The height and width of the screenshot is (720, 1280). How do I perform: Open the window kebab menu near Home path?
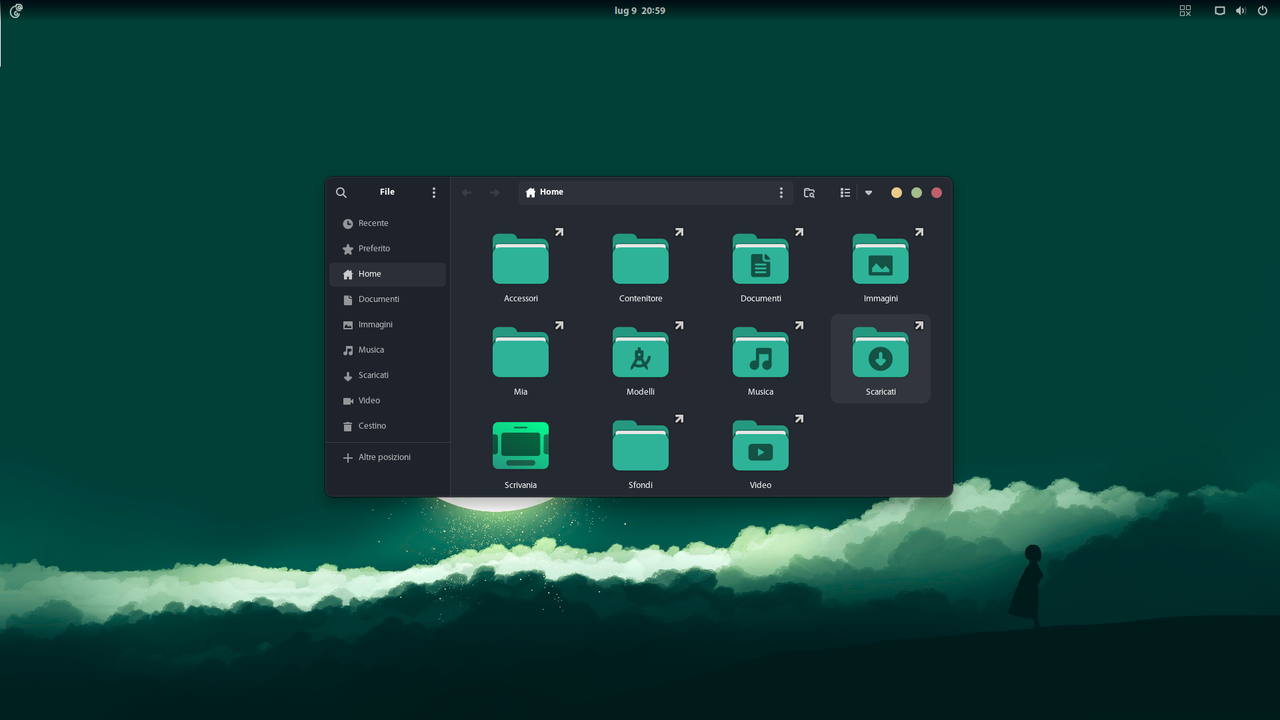[781, 192]
